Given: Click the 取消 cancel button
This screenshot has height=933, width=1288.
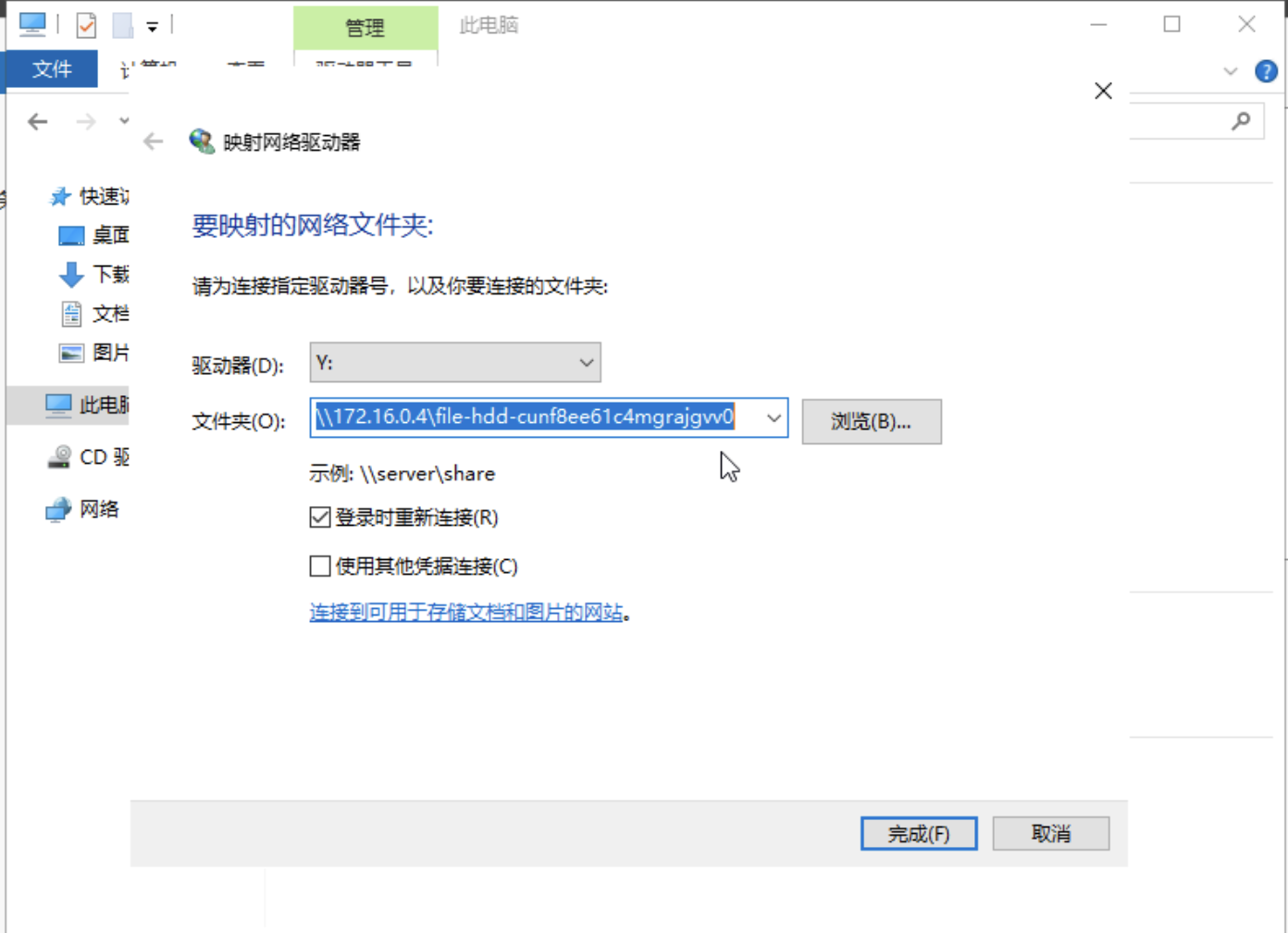Looking at the screenshot, I should pos(1051,834).
